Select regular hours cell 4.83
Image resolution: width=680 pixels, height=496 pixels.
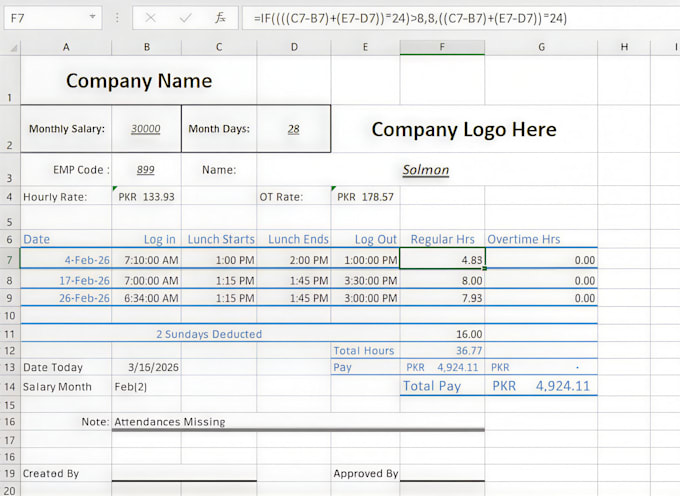[x=442, y=260]
